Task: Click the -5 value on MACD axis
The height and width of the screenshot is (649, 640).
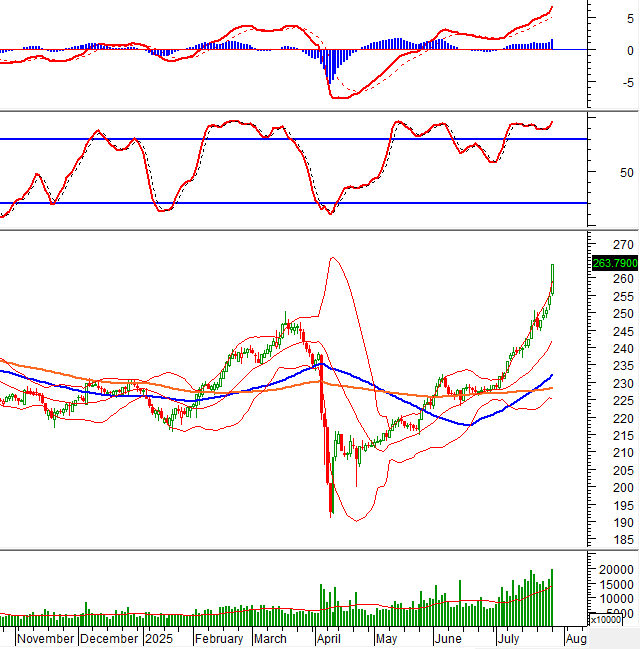Action: 628,83
